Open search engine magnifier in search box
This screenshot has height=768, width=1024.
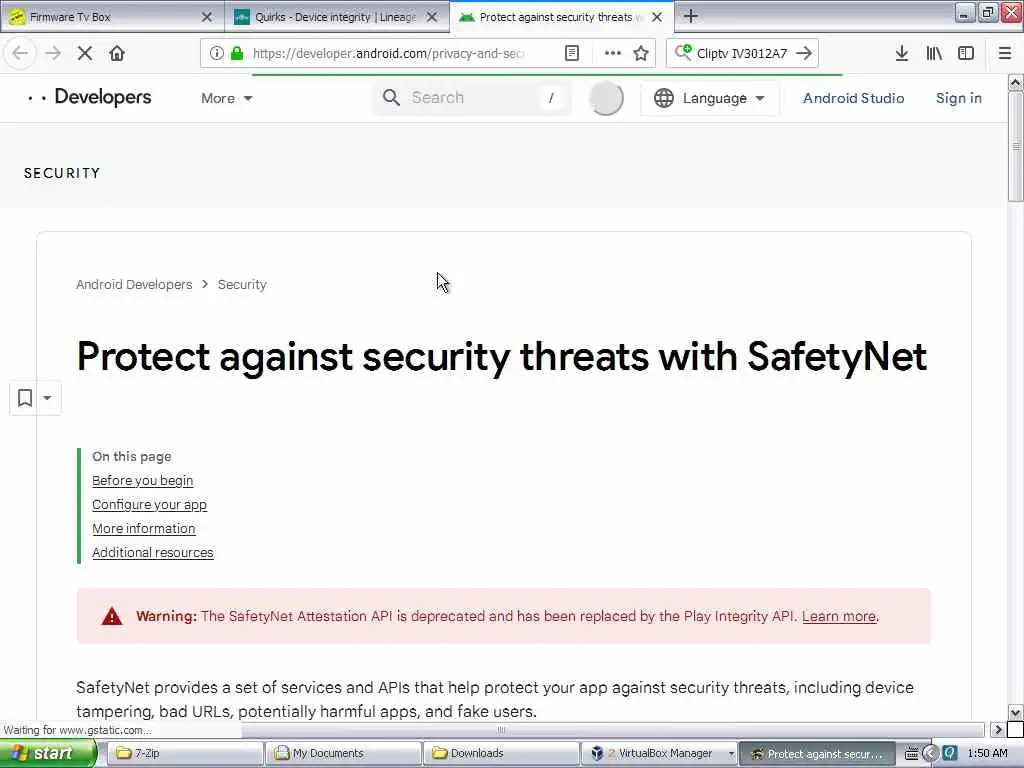[683, 52]
